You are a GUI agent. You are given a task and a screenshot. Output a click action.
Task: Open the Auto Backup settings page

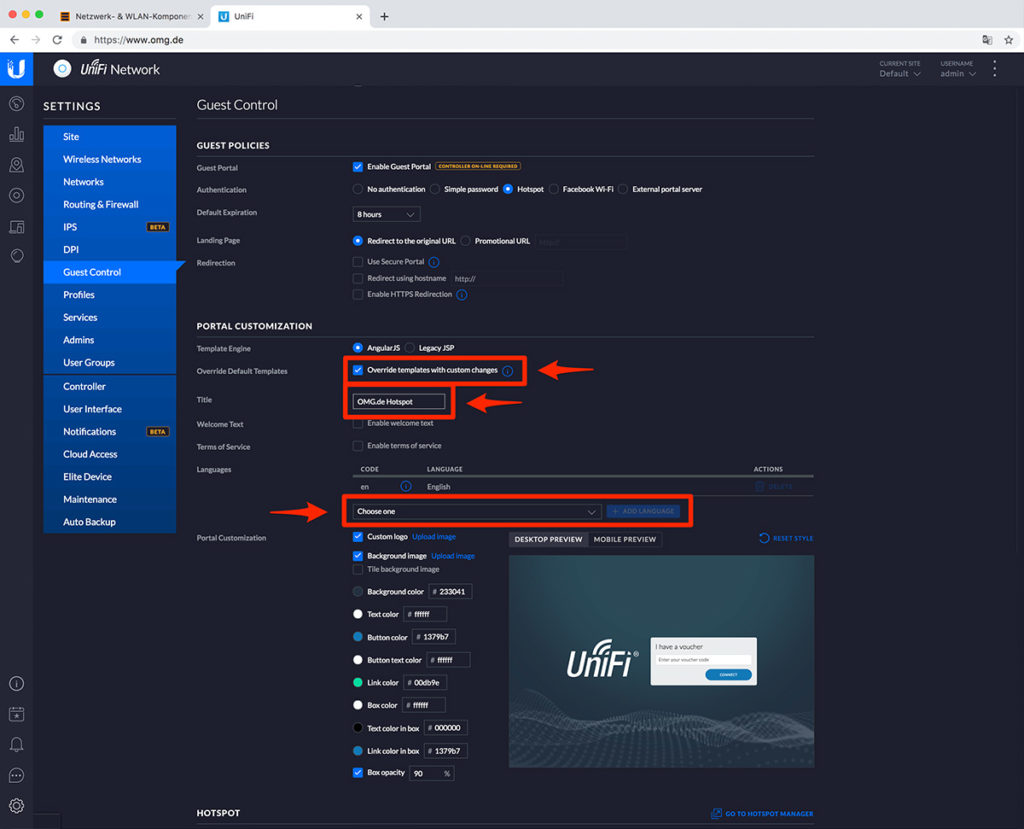click(89, 522)
